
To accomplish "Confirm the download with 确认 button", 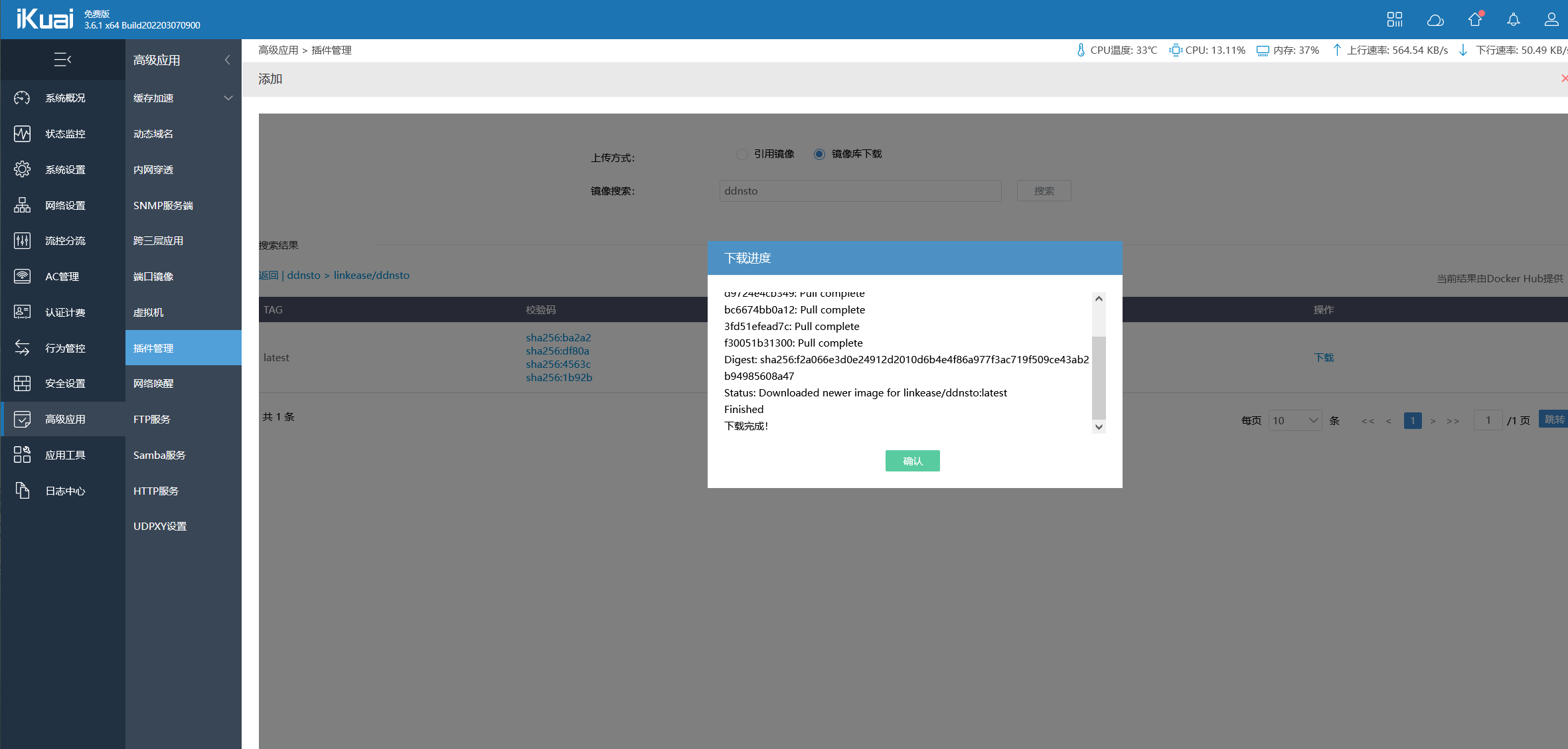I will click(912, 461).
